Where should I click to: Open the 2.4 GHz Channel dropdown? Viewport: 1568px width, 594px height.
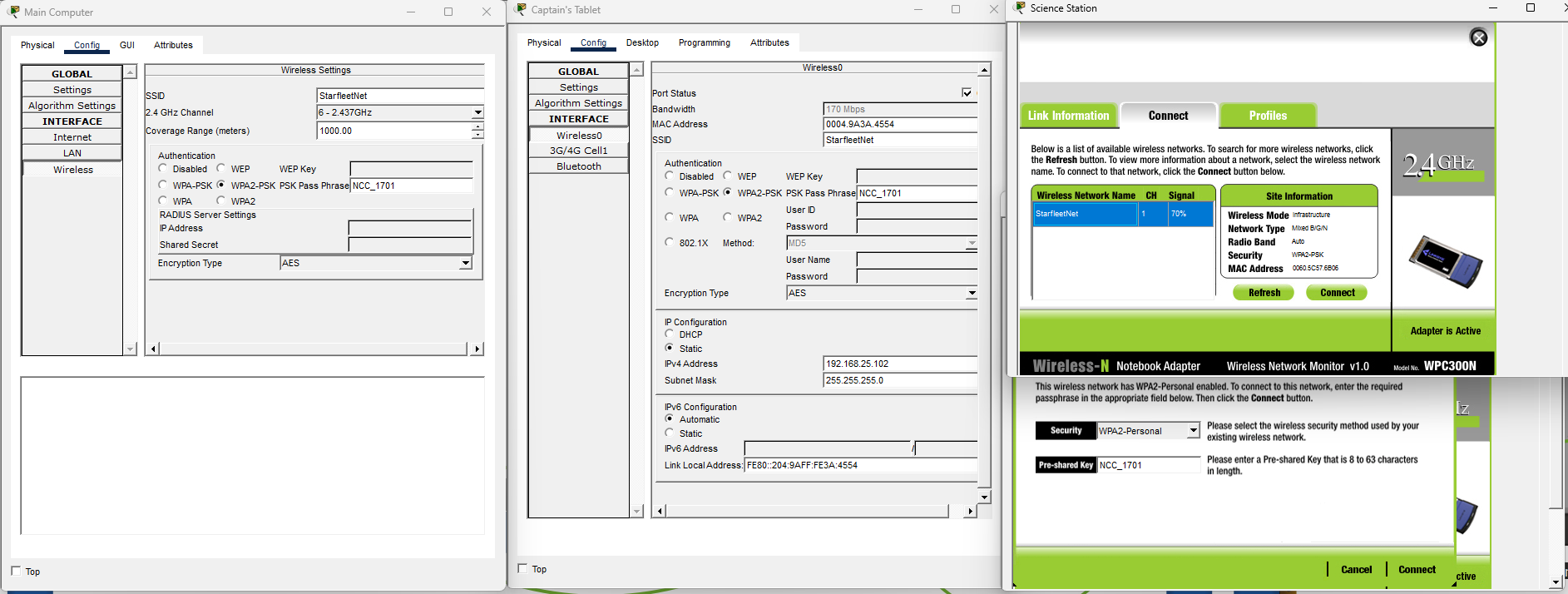477,112
